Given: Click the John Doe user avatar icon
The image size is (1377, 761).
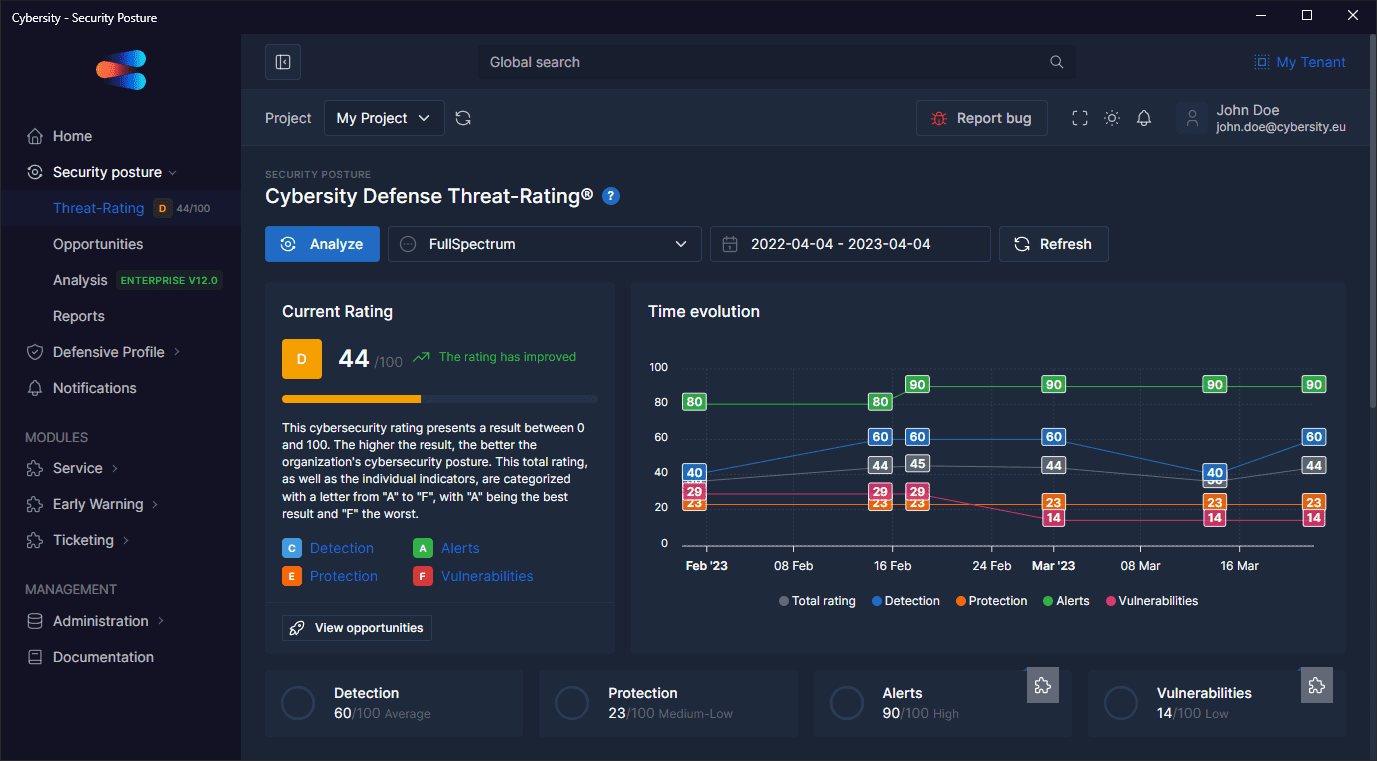Looking at the screenshot, I should tap(1191, 118).
